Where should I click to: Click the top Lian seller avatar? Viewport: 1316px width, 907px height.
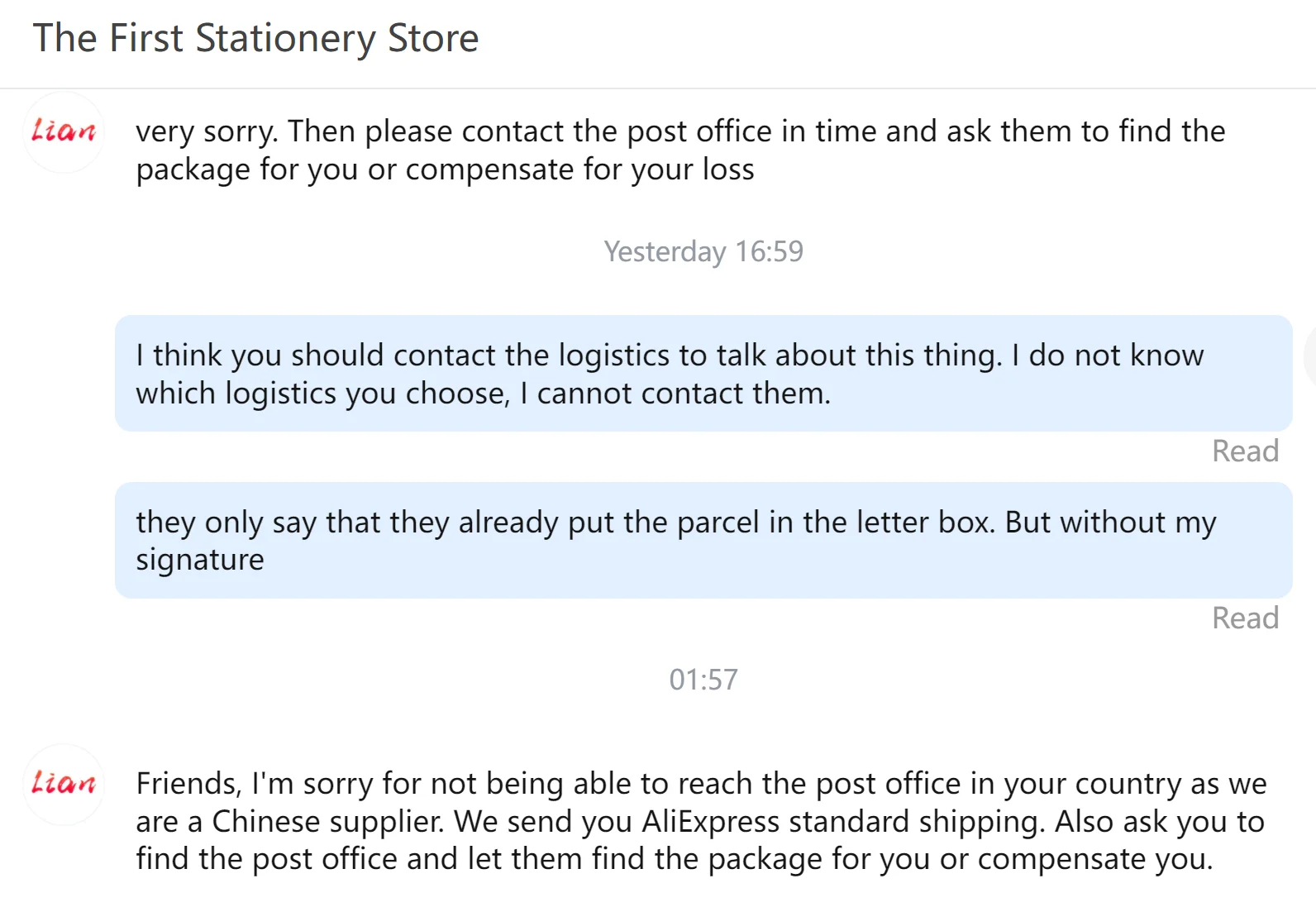(64, 132)
